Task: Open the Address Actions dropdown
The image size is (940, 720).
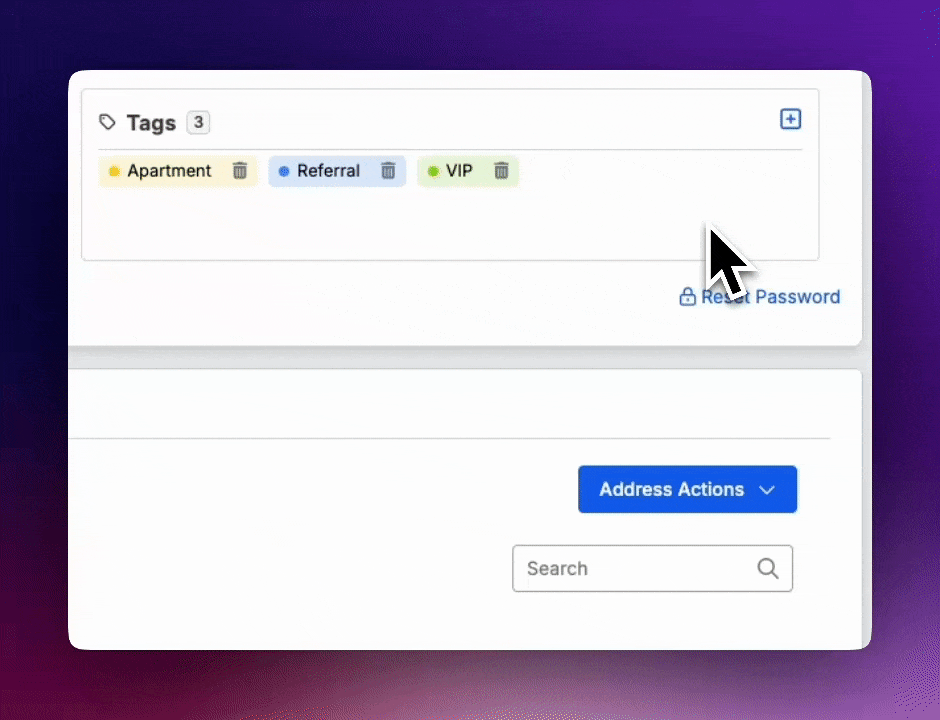Action: click(x=688, y=489)
